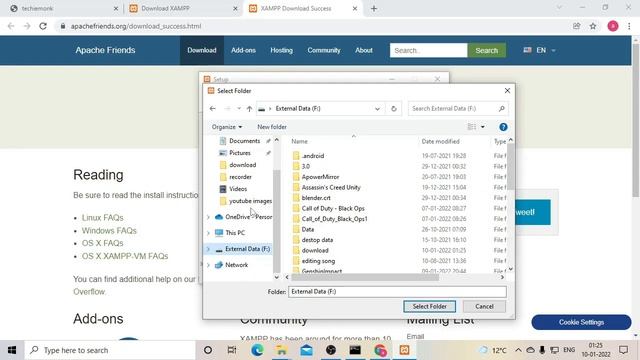The height and width of the screenshot is (360, 640).
Task: Open Organize dropdown menu
Action: (227, 127)
